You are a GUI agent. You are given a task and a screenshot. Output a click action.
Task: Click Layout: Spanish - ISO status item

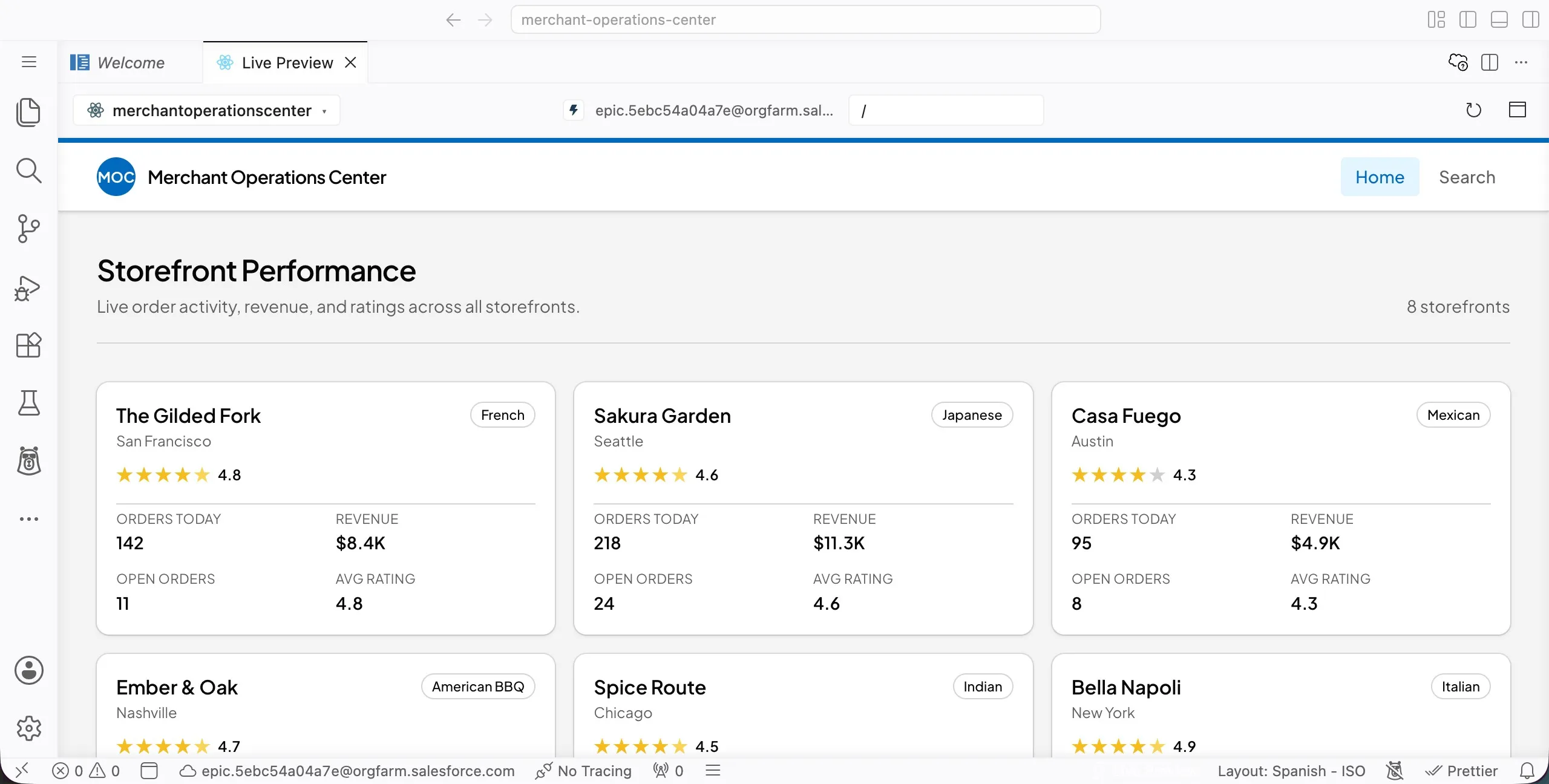[x=1291, y=771]
